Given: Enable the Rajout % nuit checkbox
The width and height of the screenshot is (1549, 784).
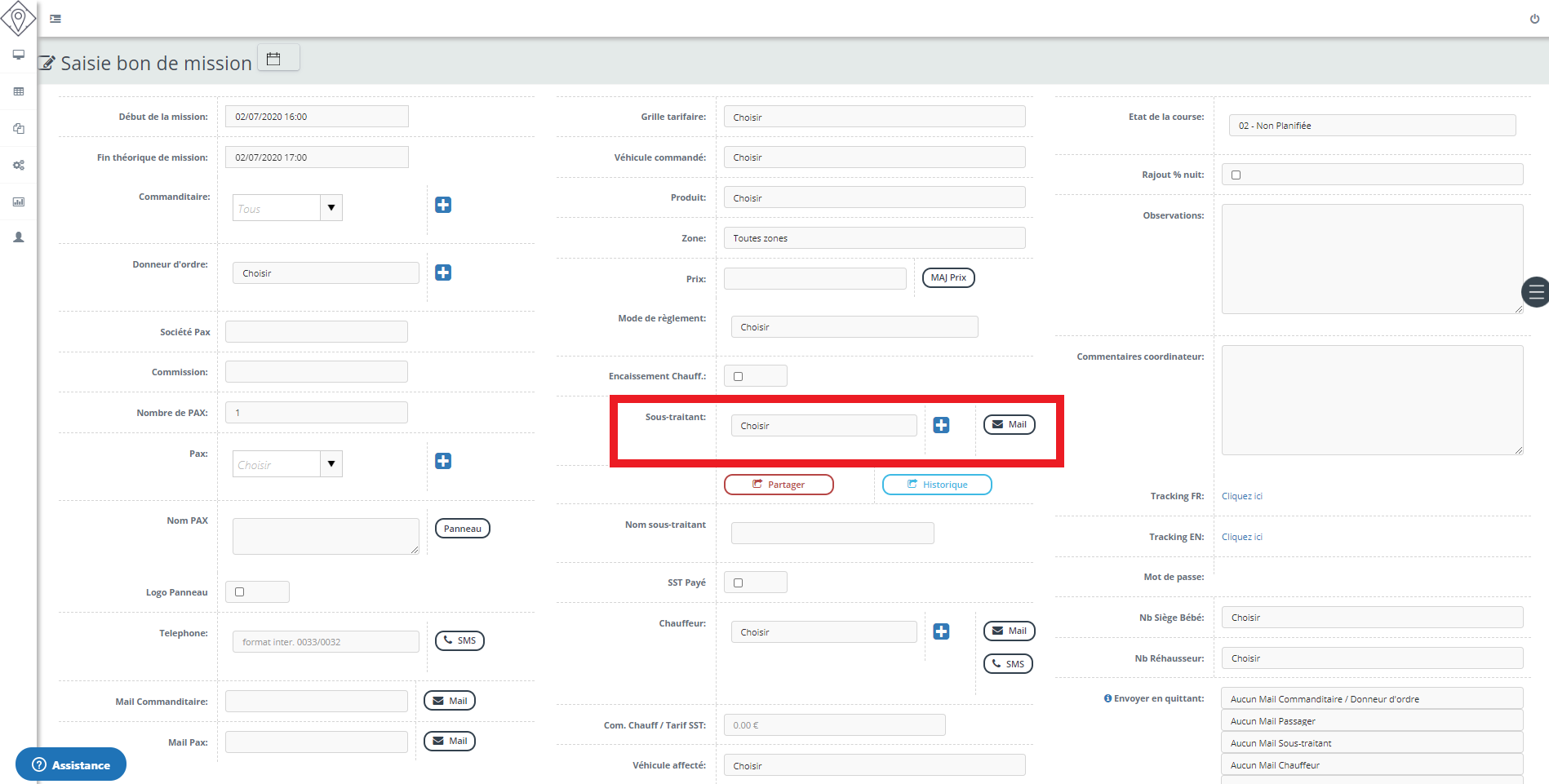Looking at the screenshot, I should (x=1236, y=175).
